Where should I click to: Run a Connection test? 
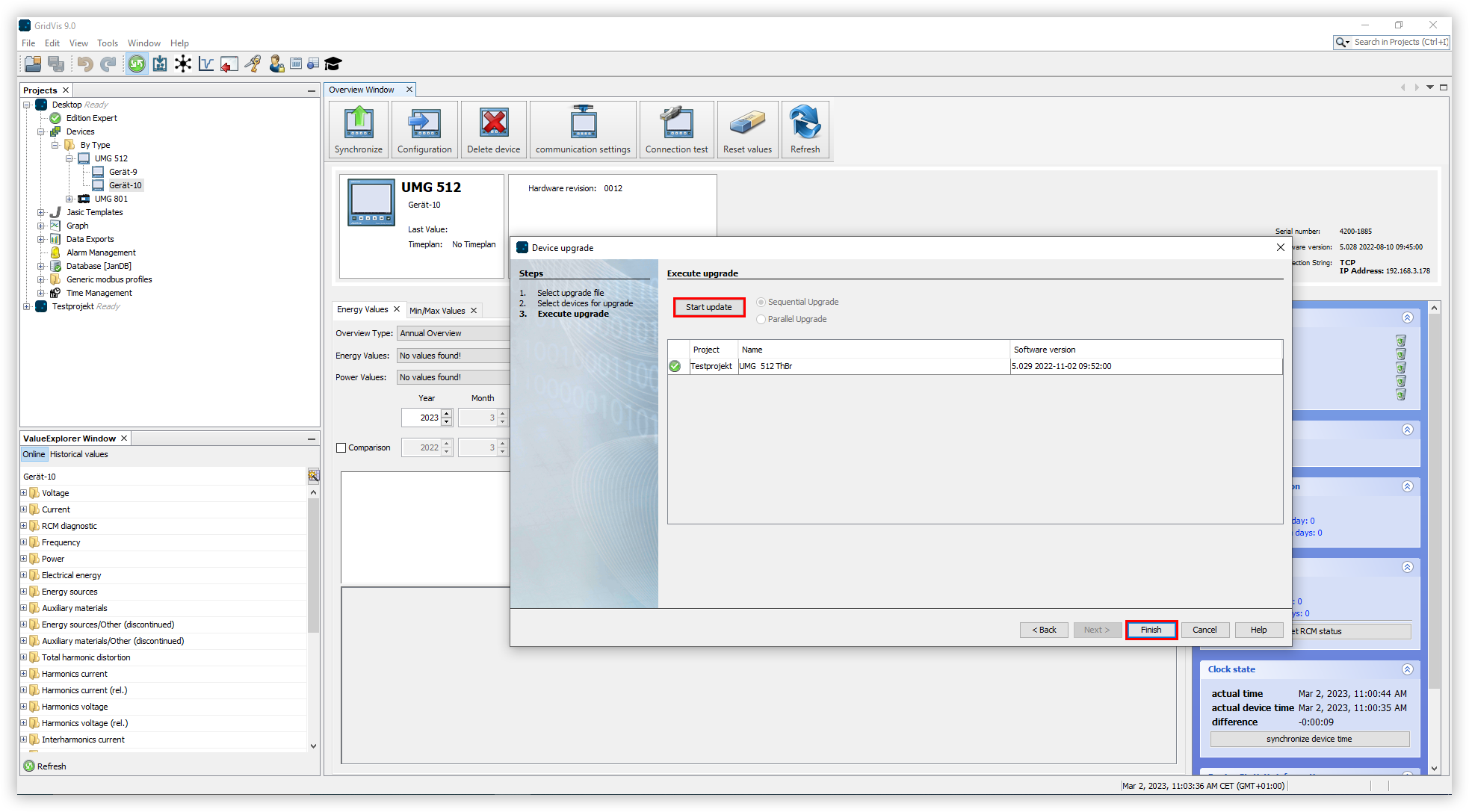point(675,128)
